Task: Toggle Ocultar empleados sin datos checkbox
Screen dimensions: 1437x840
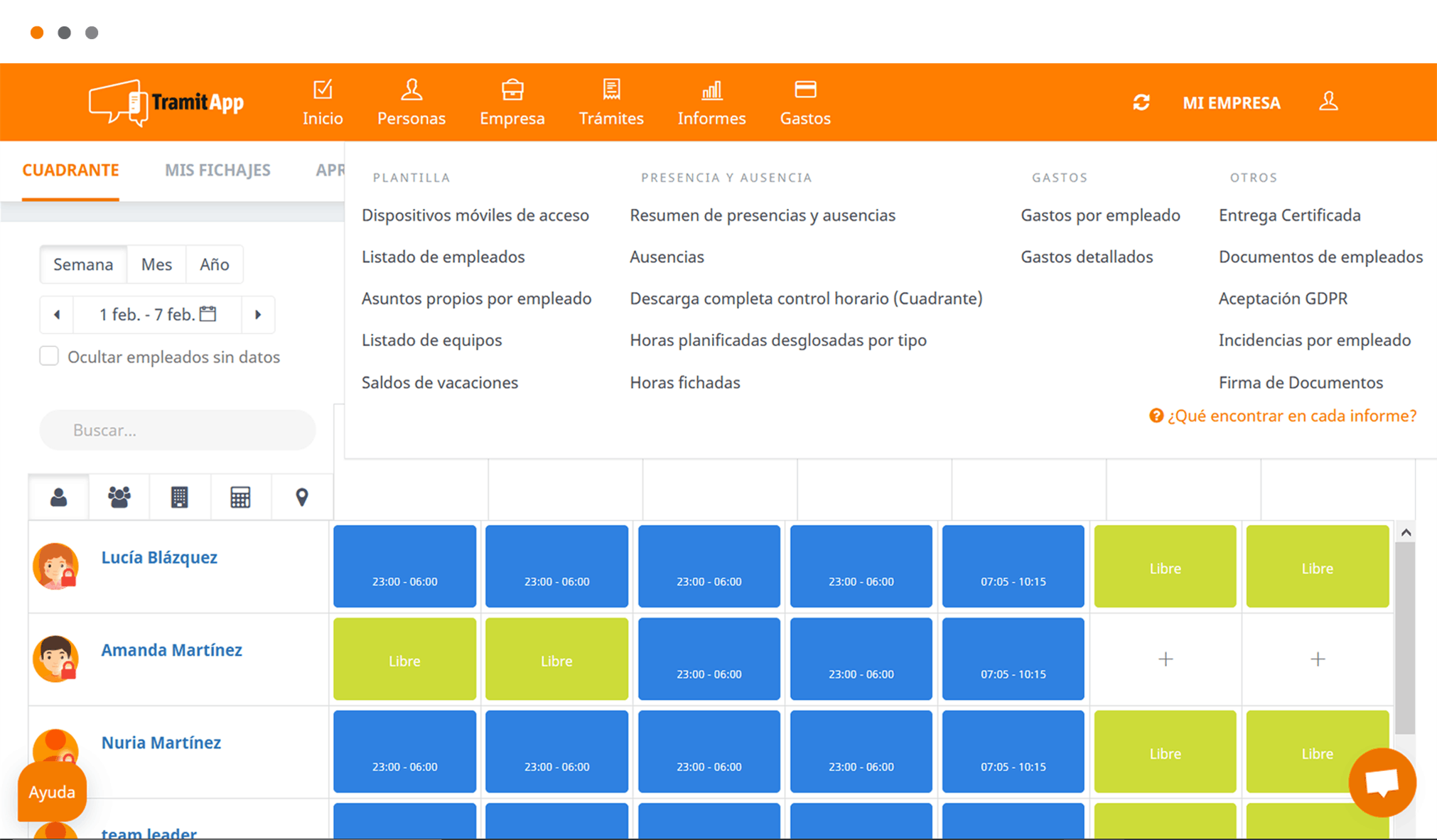Action: [49, 356]
